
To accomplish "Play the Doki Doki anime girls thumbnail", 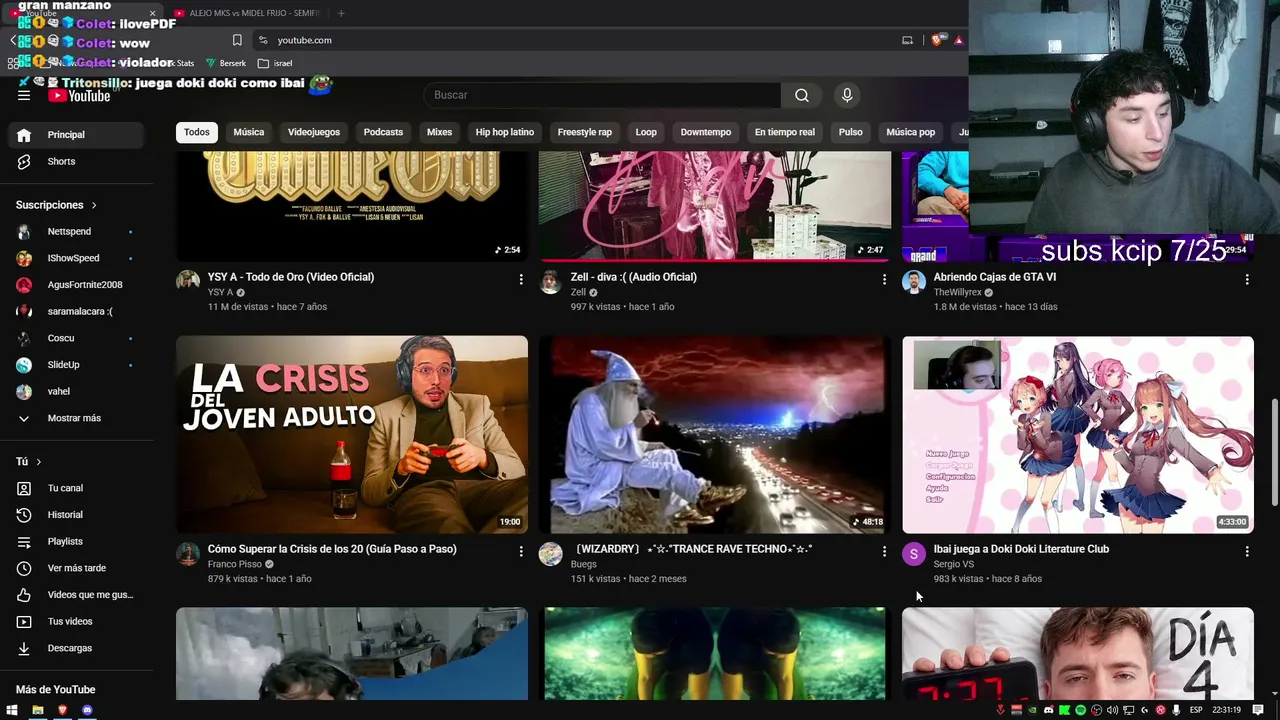I will tap(1078, 435).
